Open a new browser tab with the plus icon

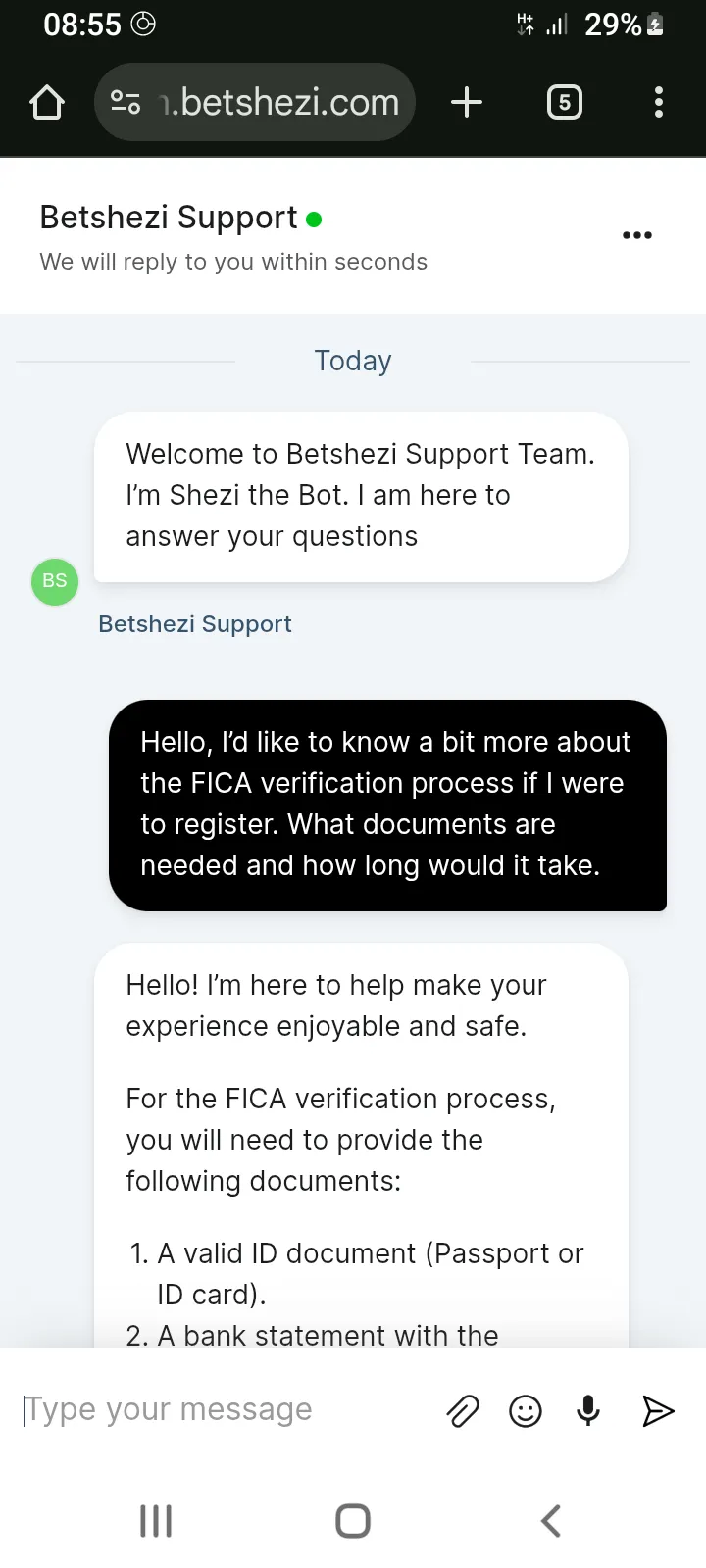467,101
